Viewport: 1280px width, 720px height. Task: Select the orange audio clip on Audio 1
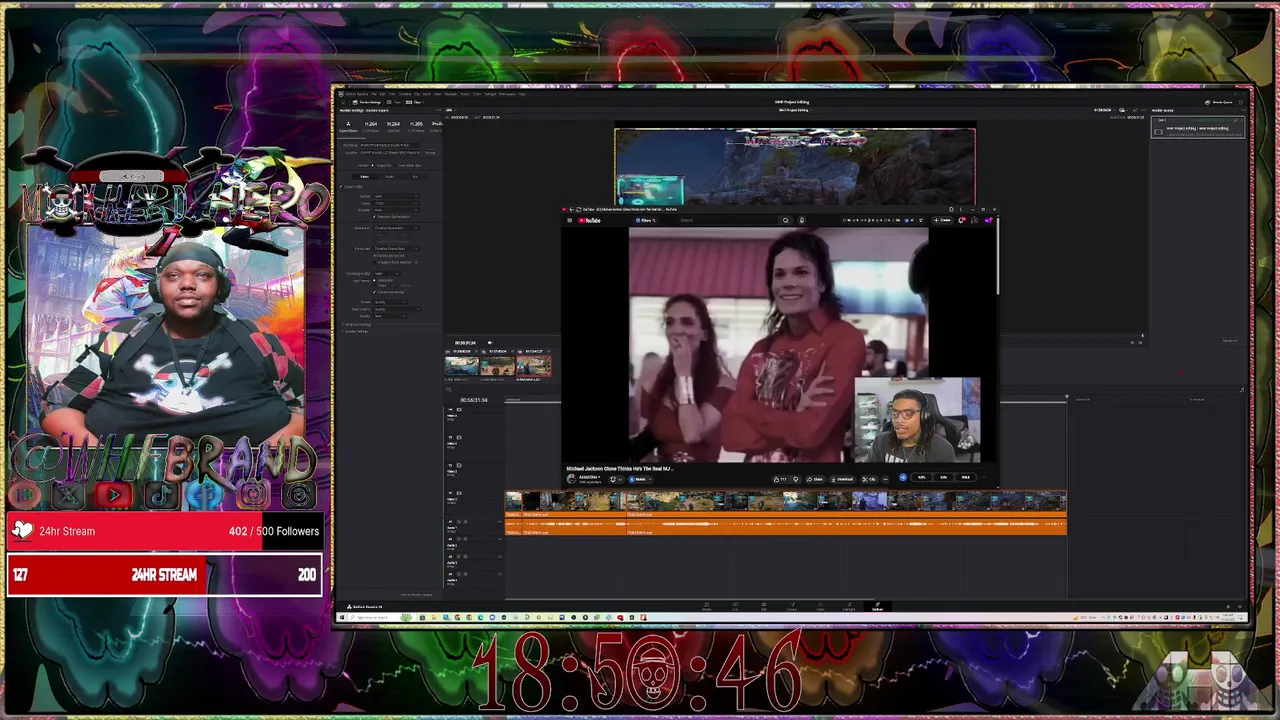click(x=785, y=526)
